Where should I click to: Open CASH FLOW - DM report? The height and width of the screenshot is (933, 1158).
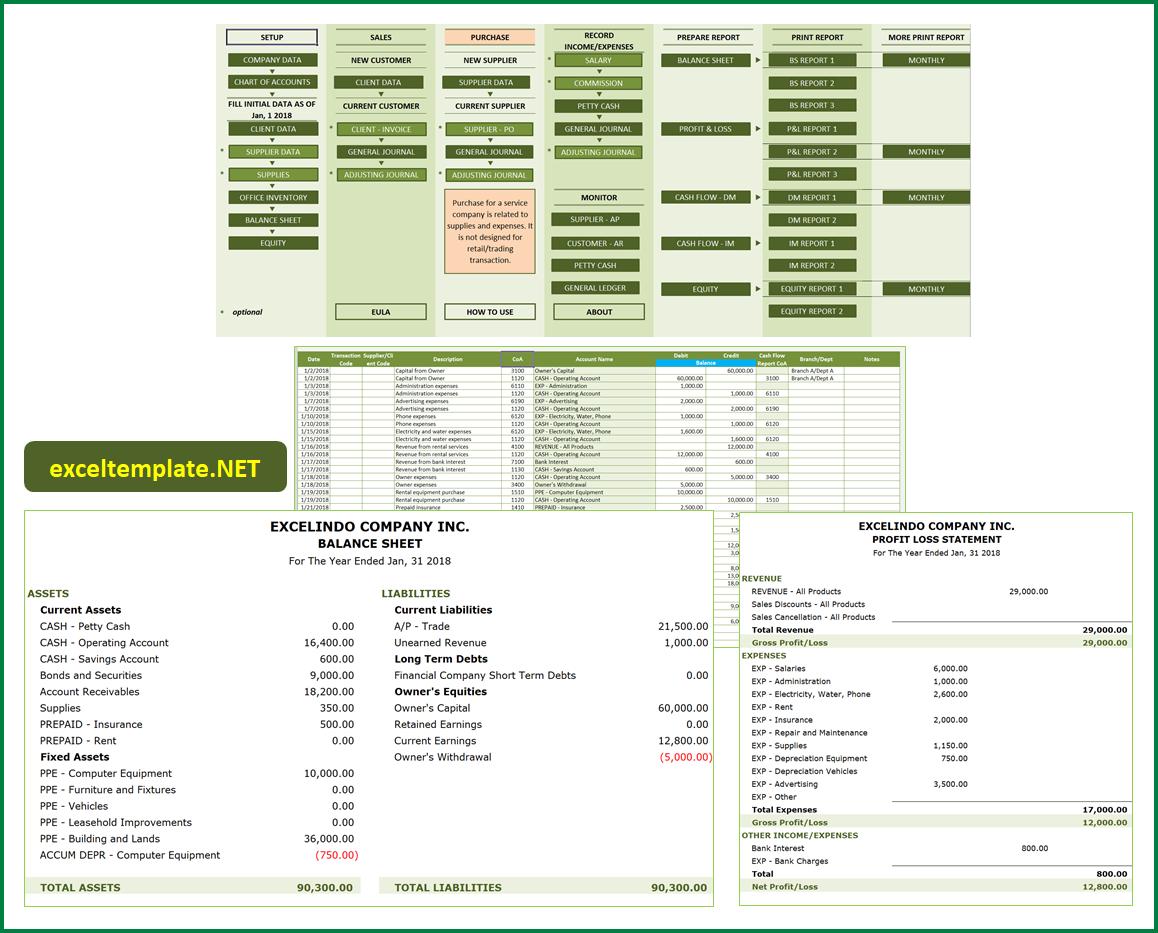coord(705,197)
